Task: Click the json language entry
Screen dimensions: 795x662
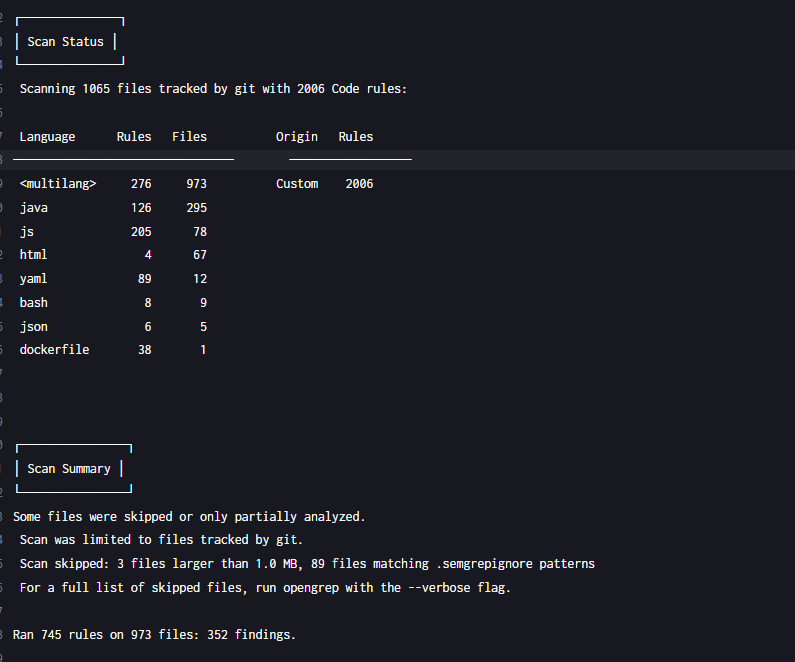Action: pos(34,327)
